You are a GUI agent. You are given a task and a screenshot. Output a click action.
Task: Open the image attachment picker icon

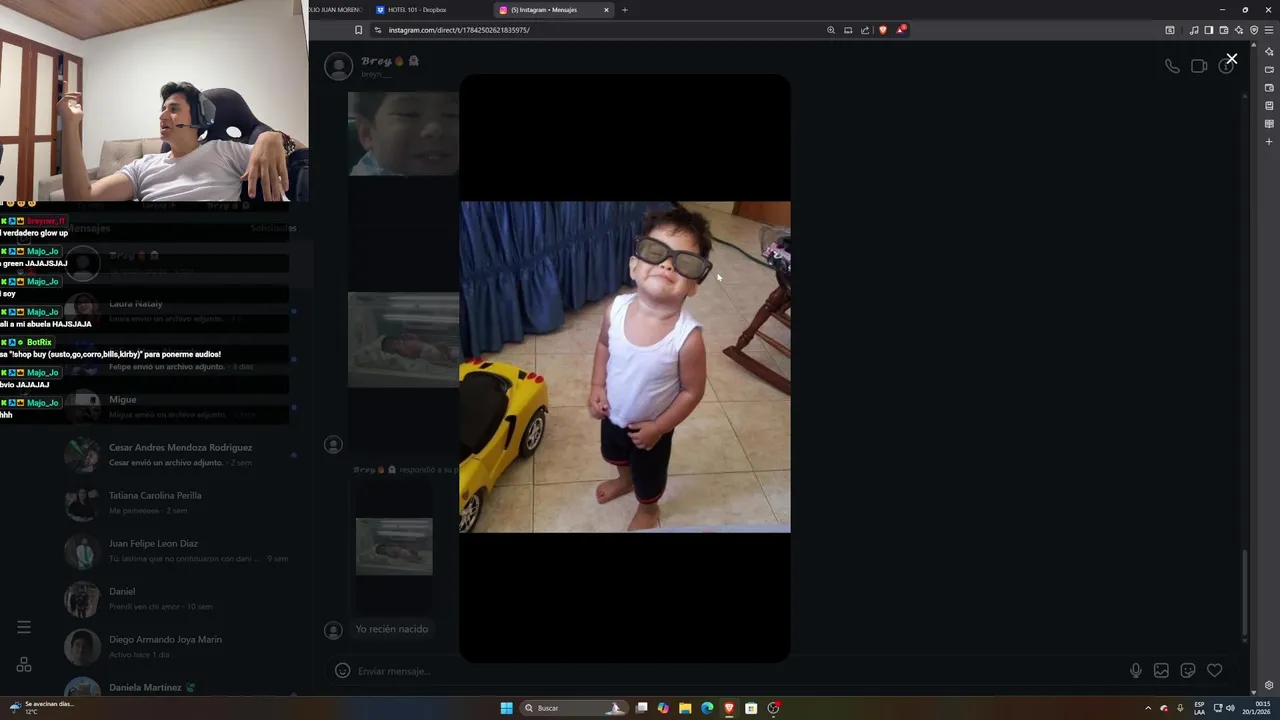tap(1161, 671)
